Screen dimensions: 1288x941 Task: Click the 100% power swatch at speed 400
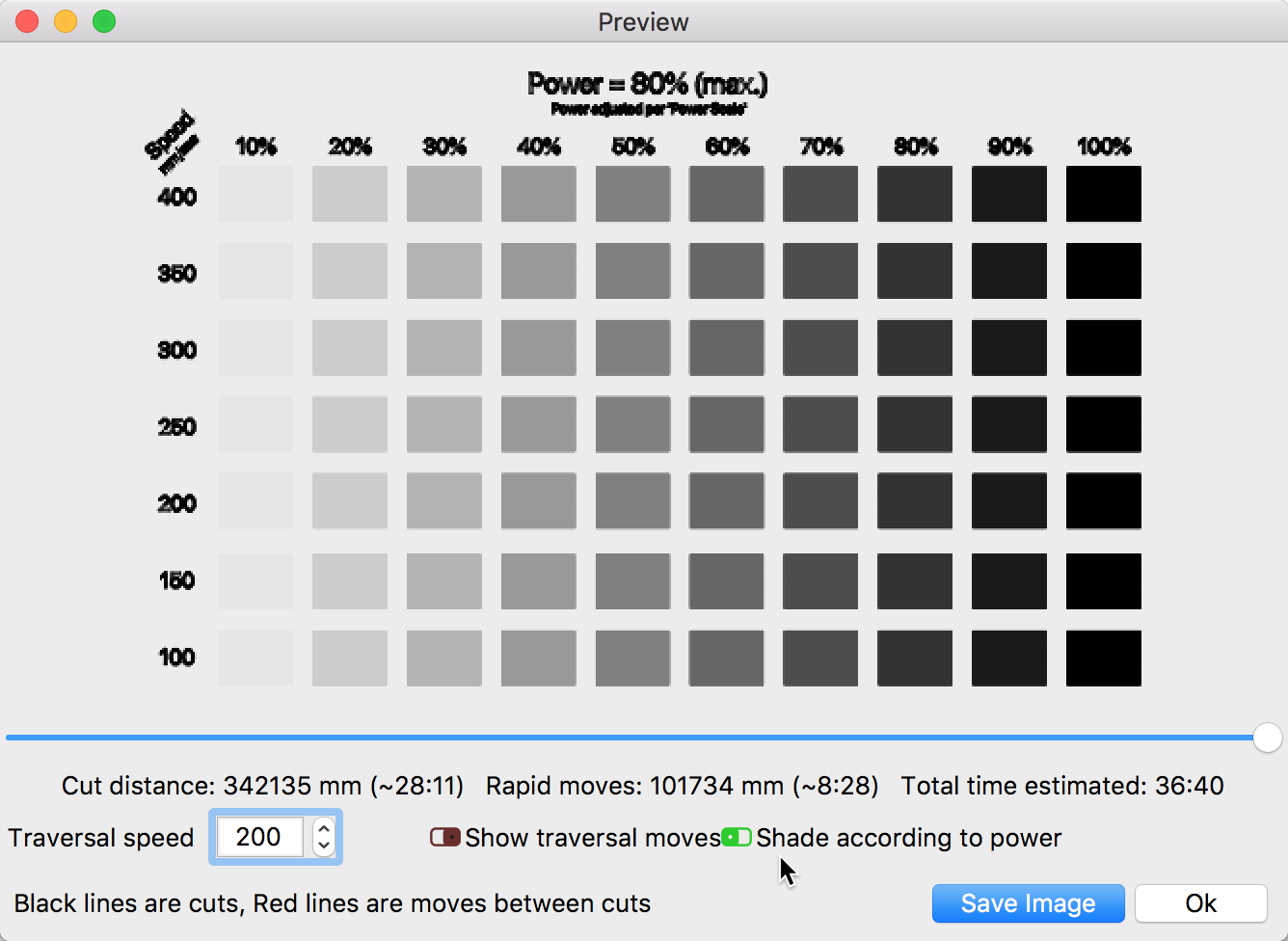[1103, 194]
